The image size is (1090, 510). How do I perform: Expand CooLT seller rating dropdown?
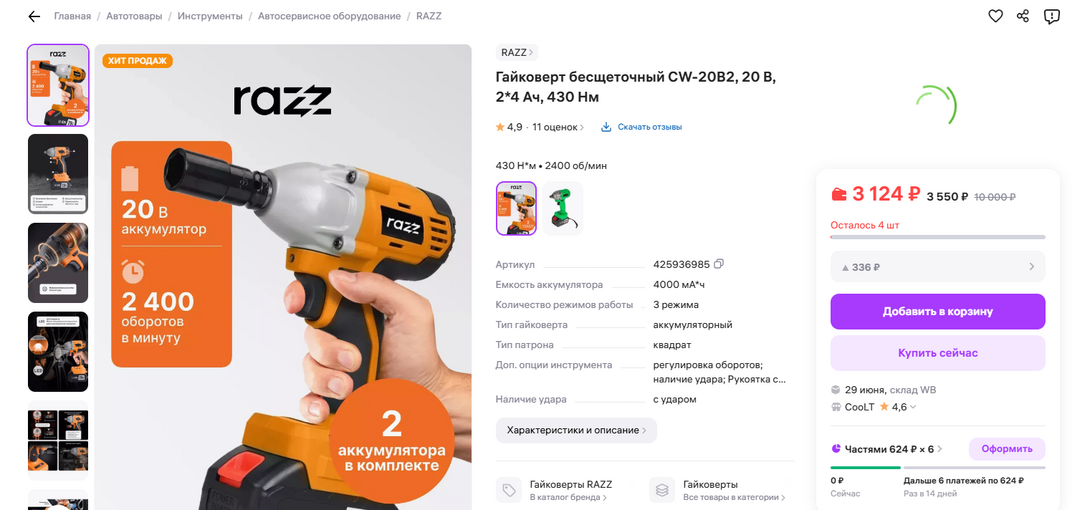tap(913, 407)
